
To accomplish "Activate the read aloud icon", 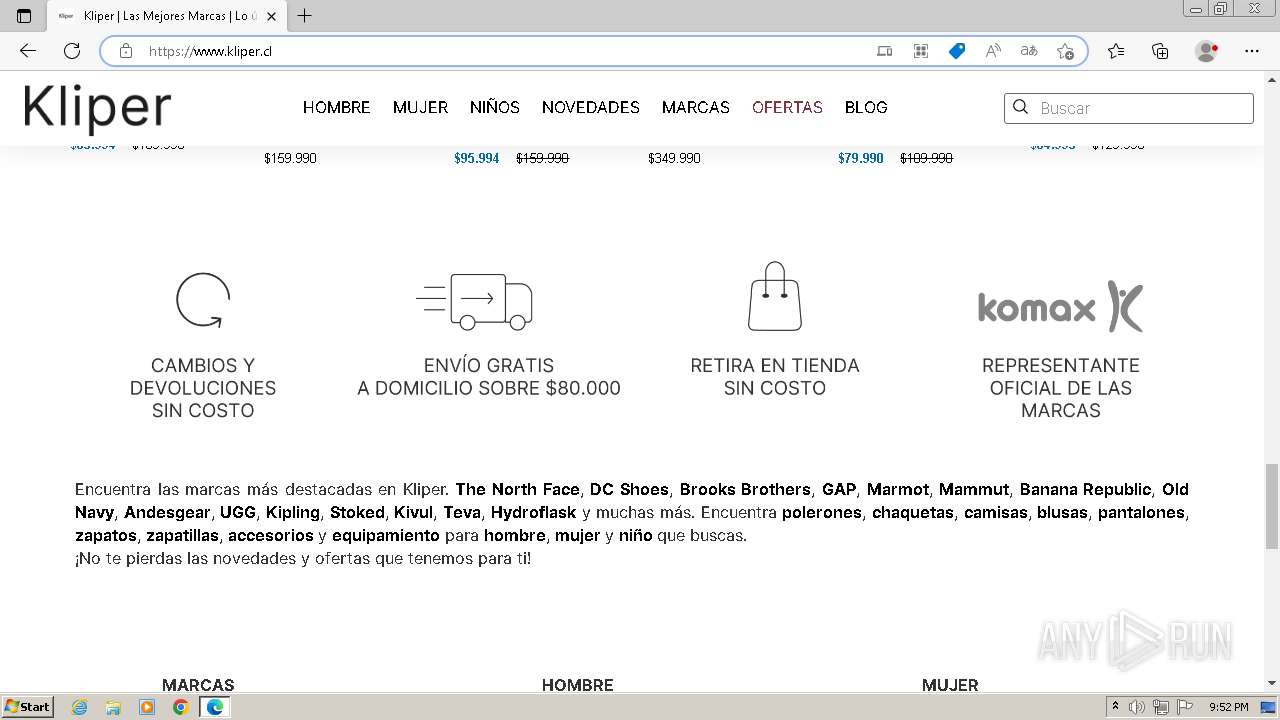I will [x=993, y=51].
